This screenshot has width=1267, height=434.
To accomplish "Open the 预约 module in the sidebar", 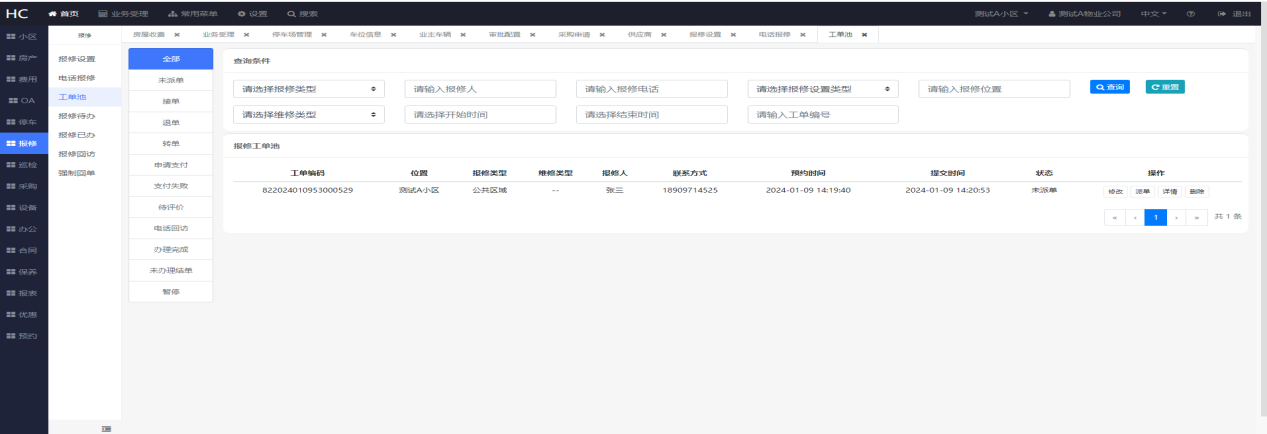I will point(23,335).
